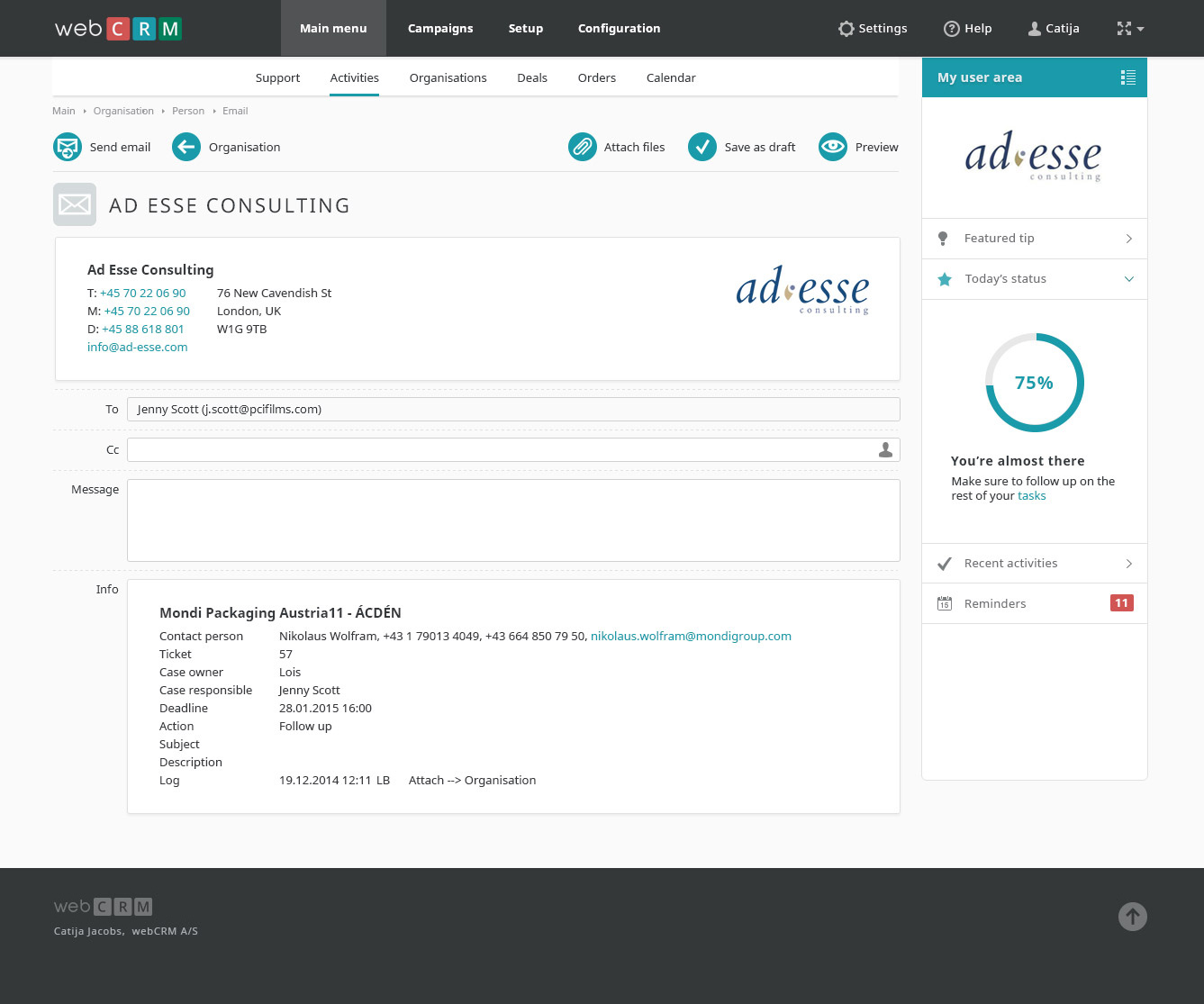The width and height of the screenshot is (1204, 1004).
Task: Click the Settings gear icon
Action: [x=846, y=29]
